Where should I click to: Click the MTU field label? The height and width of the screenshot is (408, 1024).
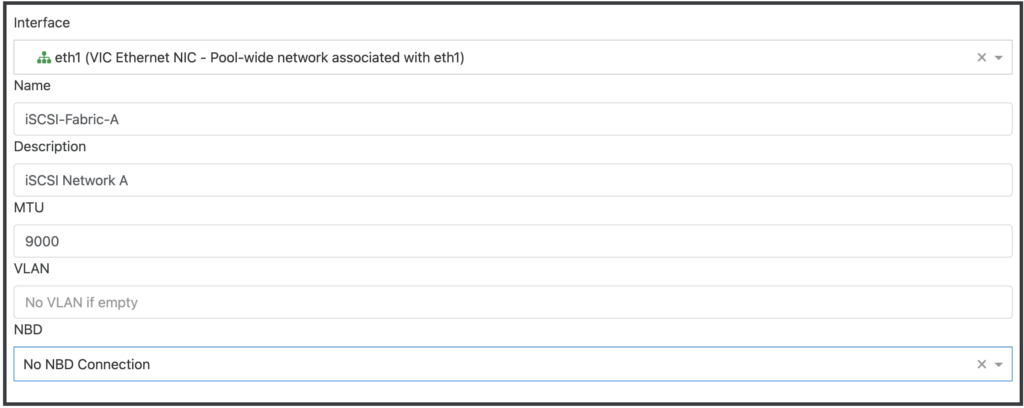pos(29,208)
